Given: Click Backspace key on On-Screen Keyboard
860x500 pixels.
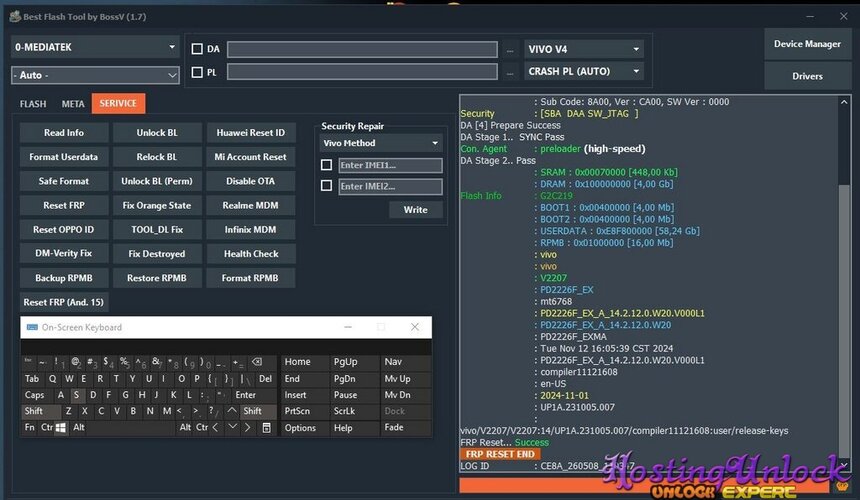Looking at the screenshot, I should click(257, 362).
